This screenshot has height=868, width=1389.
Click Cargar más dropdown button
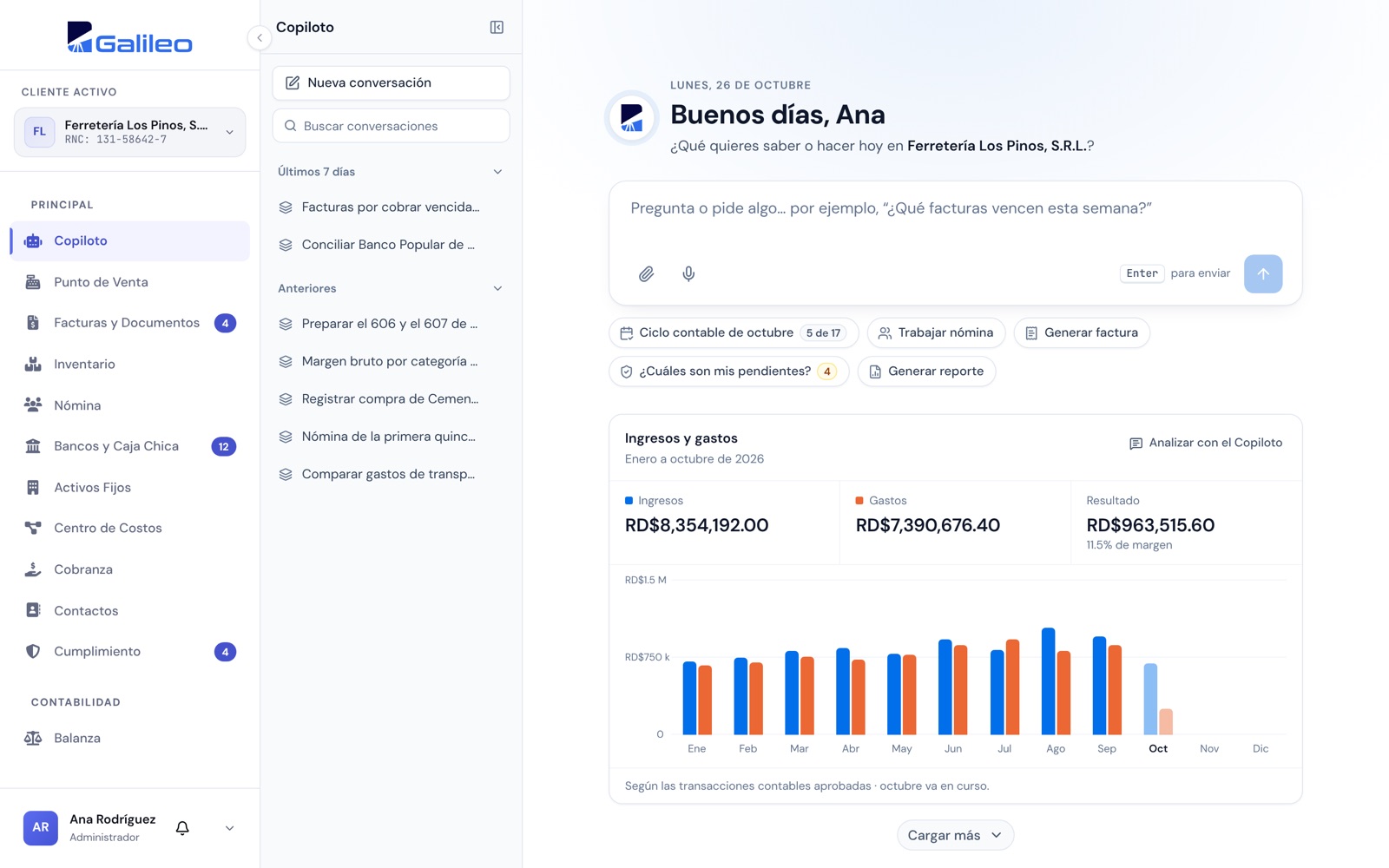955,835
